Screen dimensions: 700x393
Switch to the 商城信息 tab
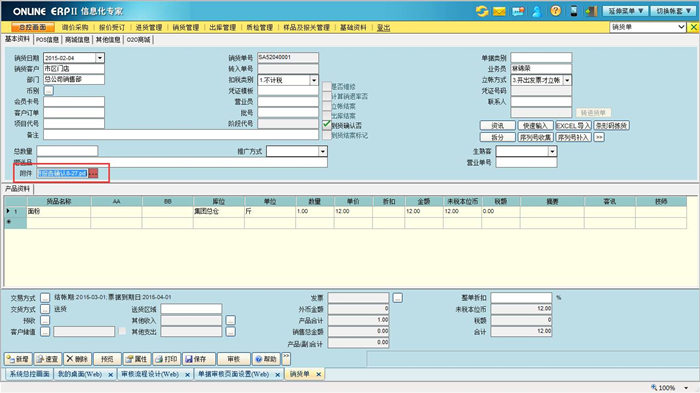coord(77,40)
